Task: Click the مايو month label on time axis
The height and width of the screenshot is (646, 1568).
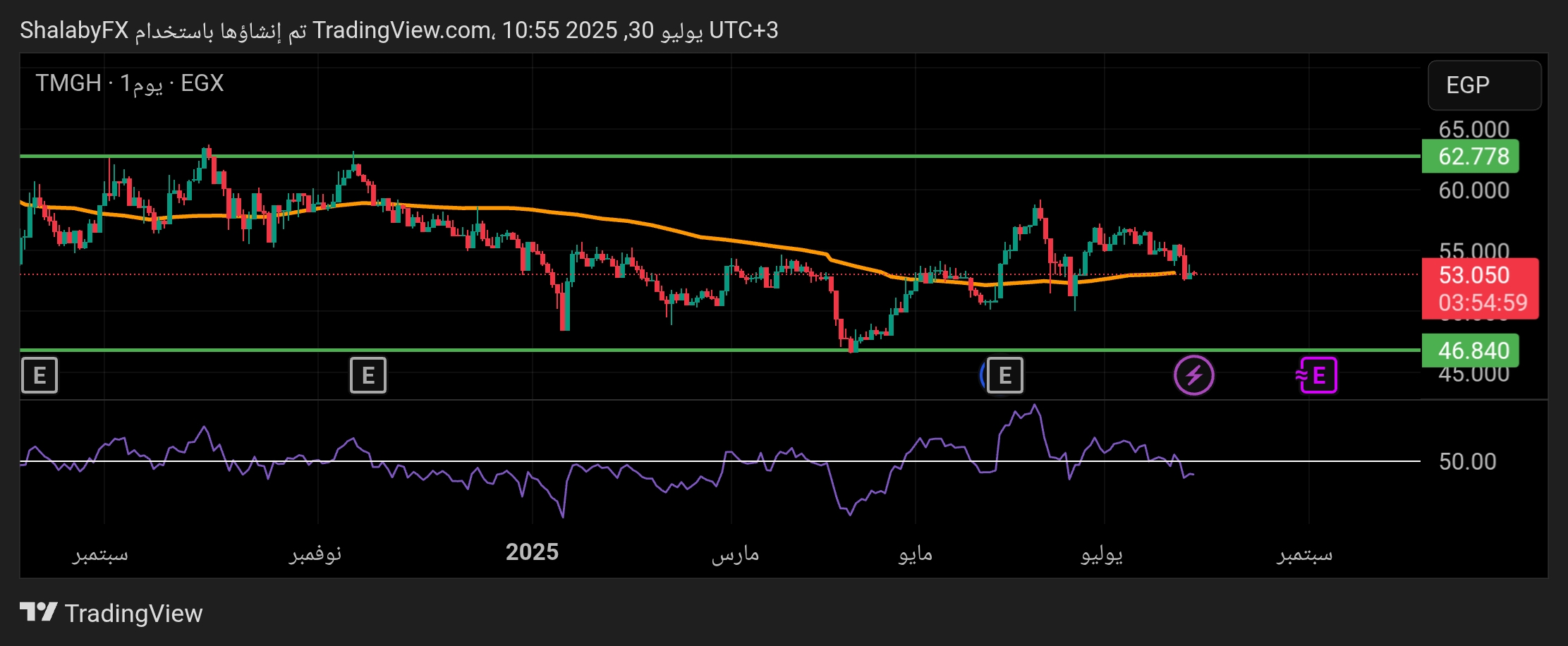Action: click(916, 554)
